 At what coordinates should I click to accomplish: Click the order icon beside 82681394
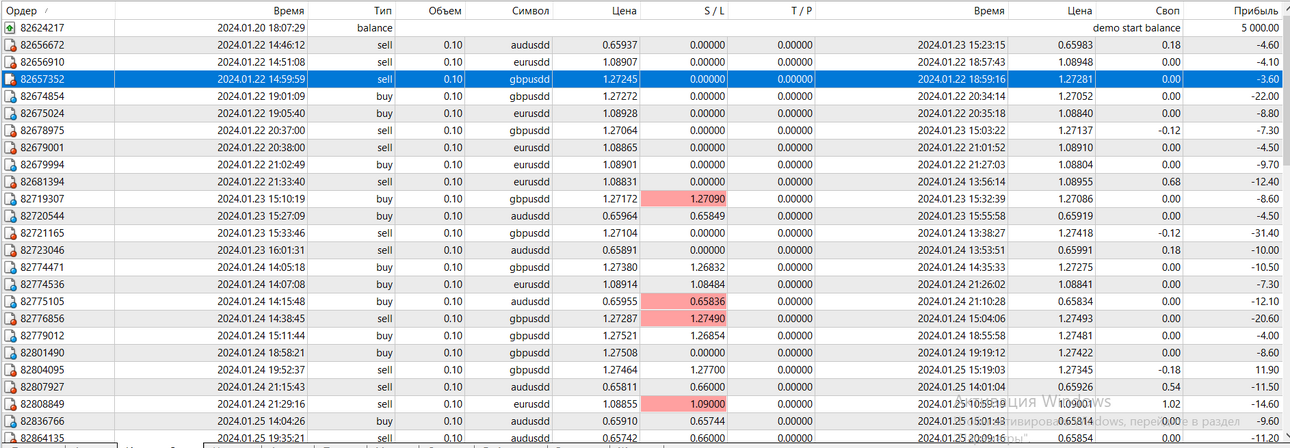click(x=10, y=181)
